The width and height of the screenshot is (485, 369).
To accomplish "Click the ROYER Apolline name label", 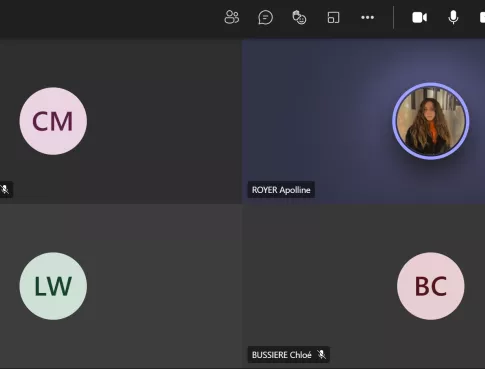I will 281,190.
